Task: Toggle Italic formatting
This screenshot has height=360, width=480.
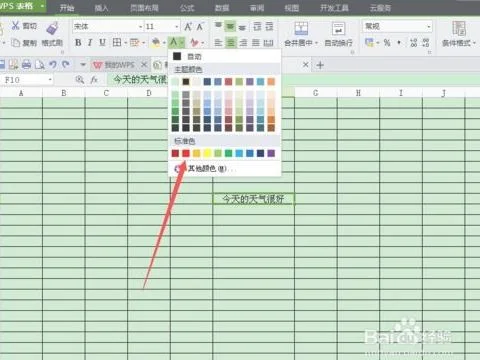Action: click(90, 42)
